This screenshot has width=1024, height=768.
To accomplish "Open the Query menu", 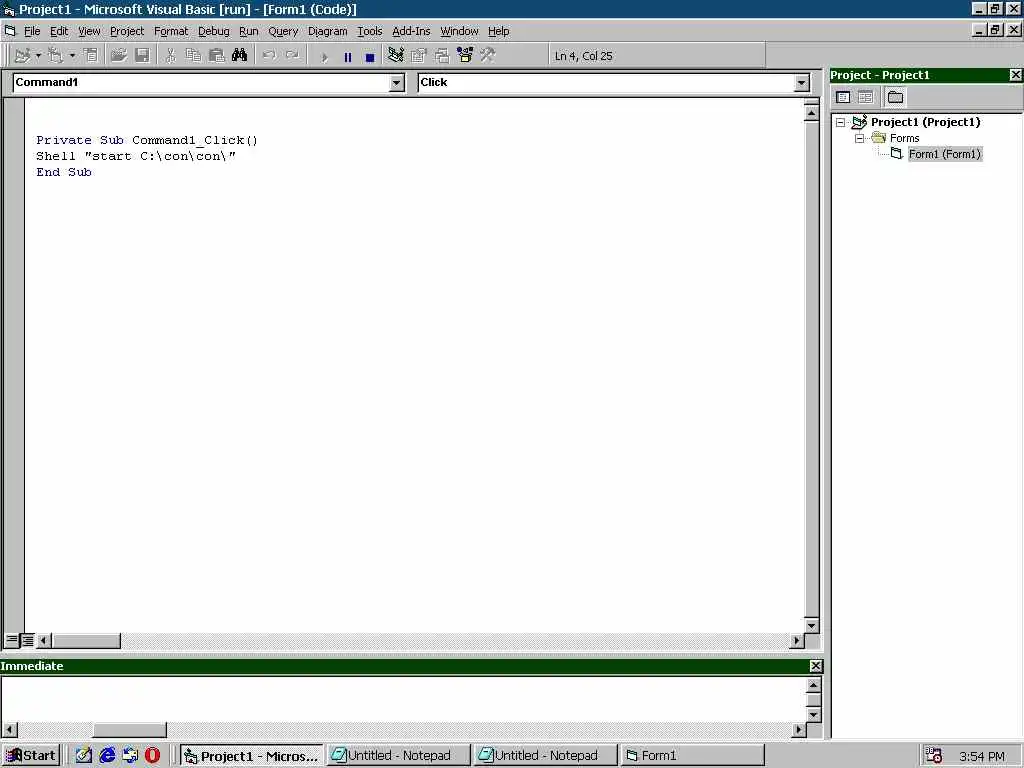I will point(283,31).
